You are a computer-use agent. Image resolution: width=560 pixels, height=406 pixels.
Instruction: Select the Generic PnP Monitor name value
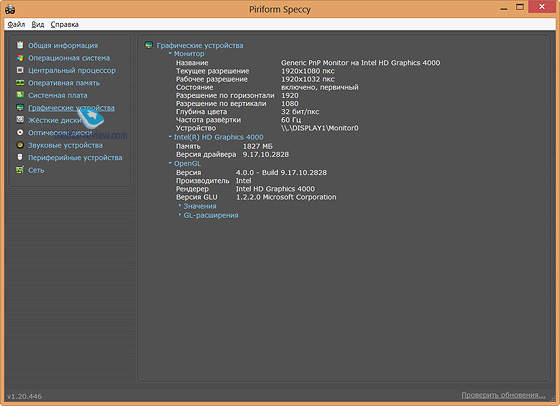(360, 63)
